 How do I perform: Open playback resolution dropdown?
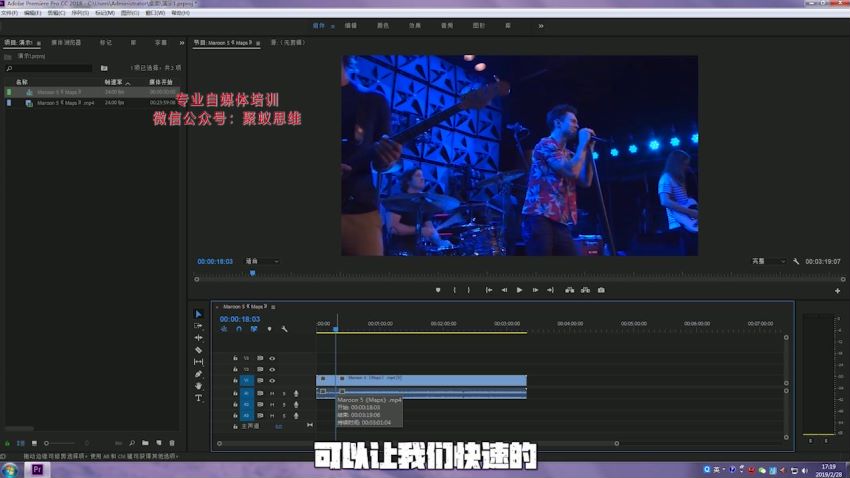[769, 261]
